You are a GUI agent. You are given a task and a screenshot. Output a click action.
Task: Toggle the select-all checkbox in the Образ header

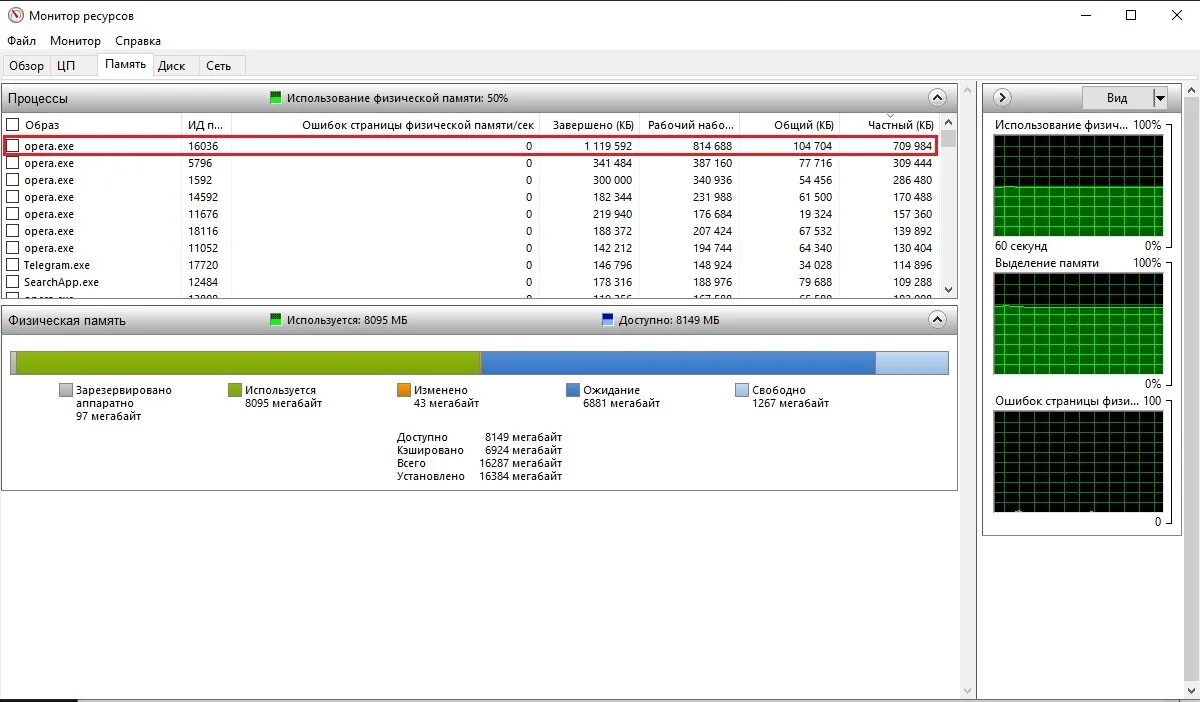tap(13, 125)
